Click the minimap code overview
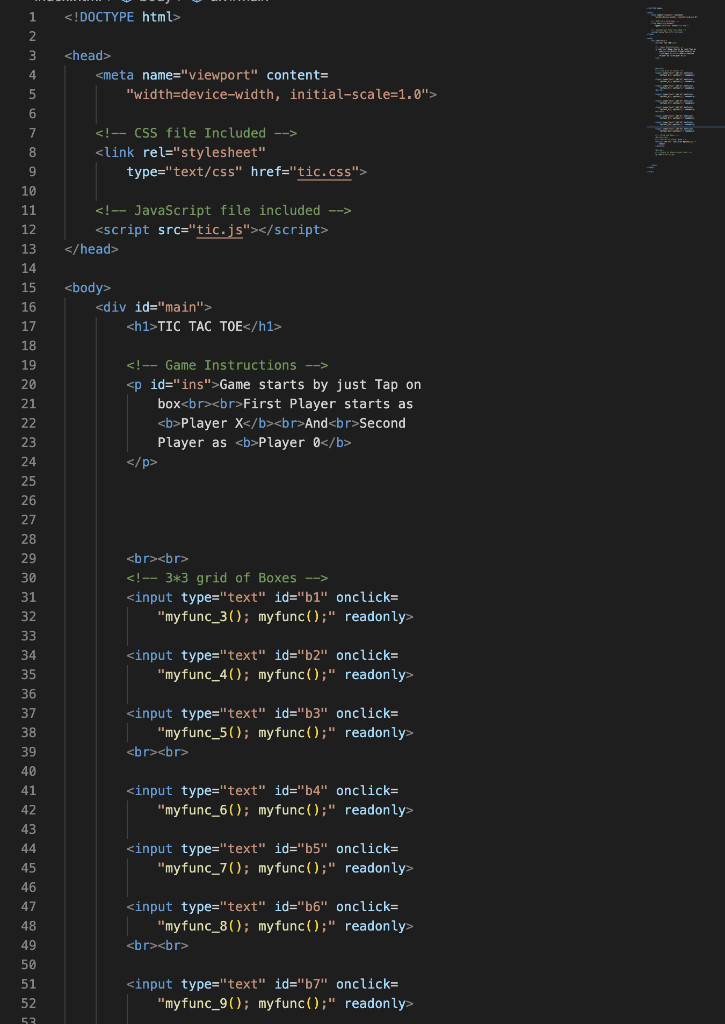Viewport: 725px width, 1024px height. click(x=674, y=91)
